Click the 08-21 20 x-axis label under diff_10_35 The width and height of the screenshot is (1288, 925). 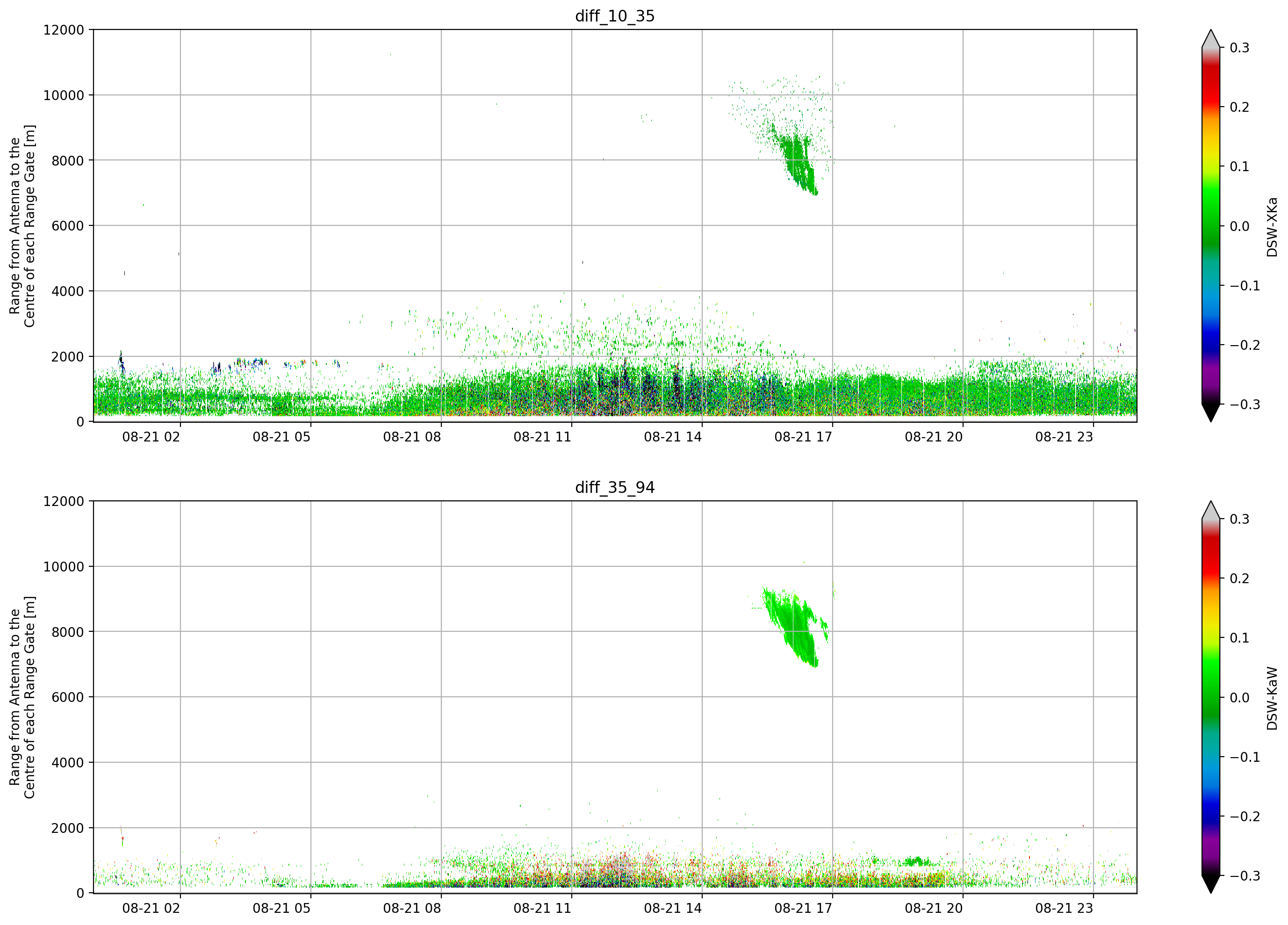click(x=934, y=437)
